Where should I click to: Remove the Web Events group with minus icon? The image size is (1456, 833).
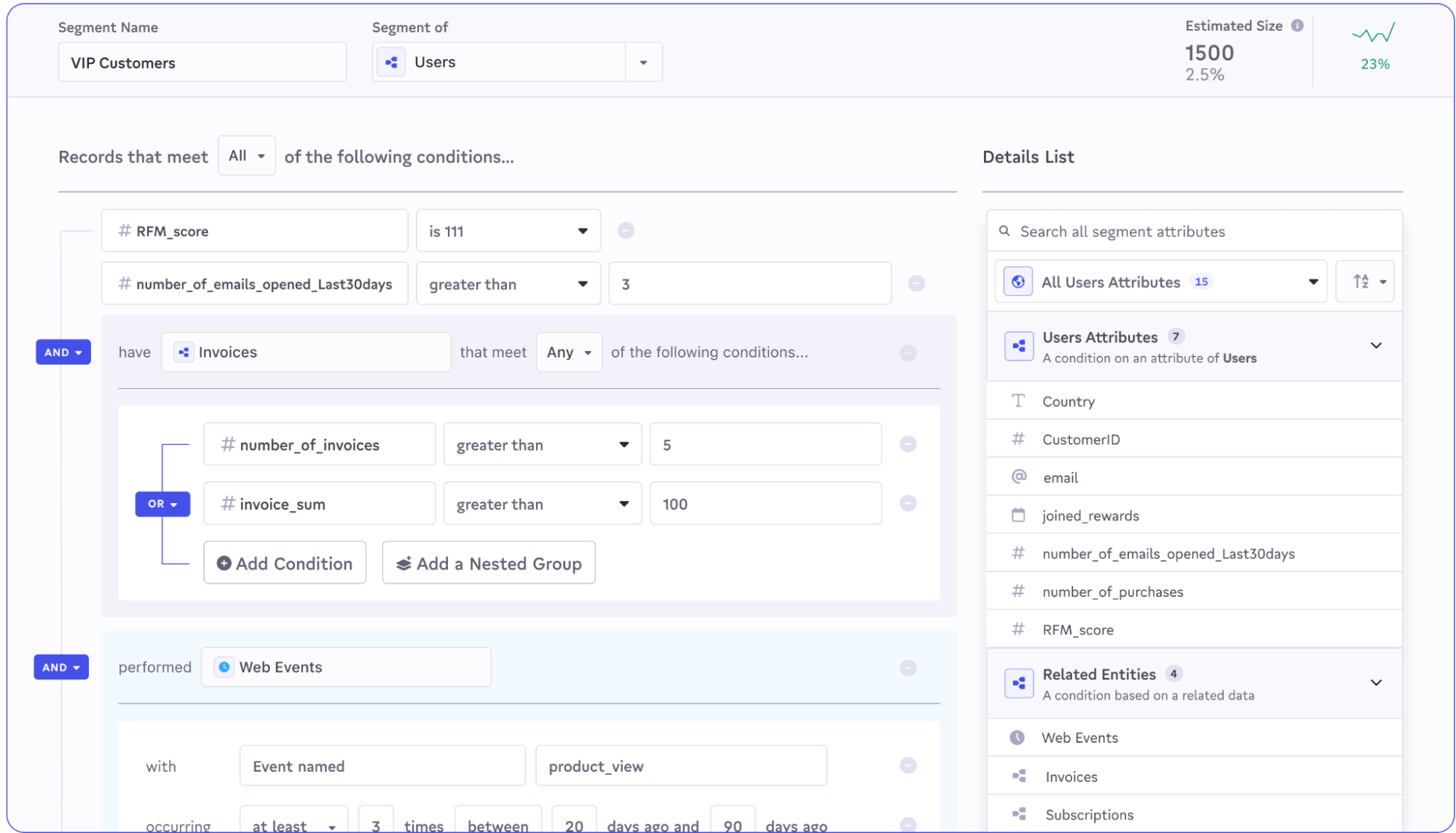tap(908, 668)
